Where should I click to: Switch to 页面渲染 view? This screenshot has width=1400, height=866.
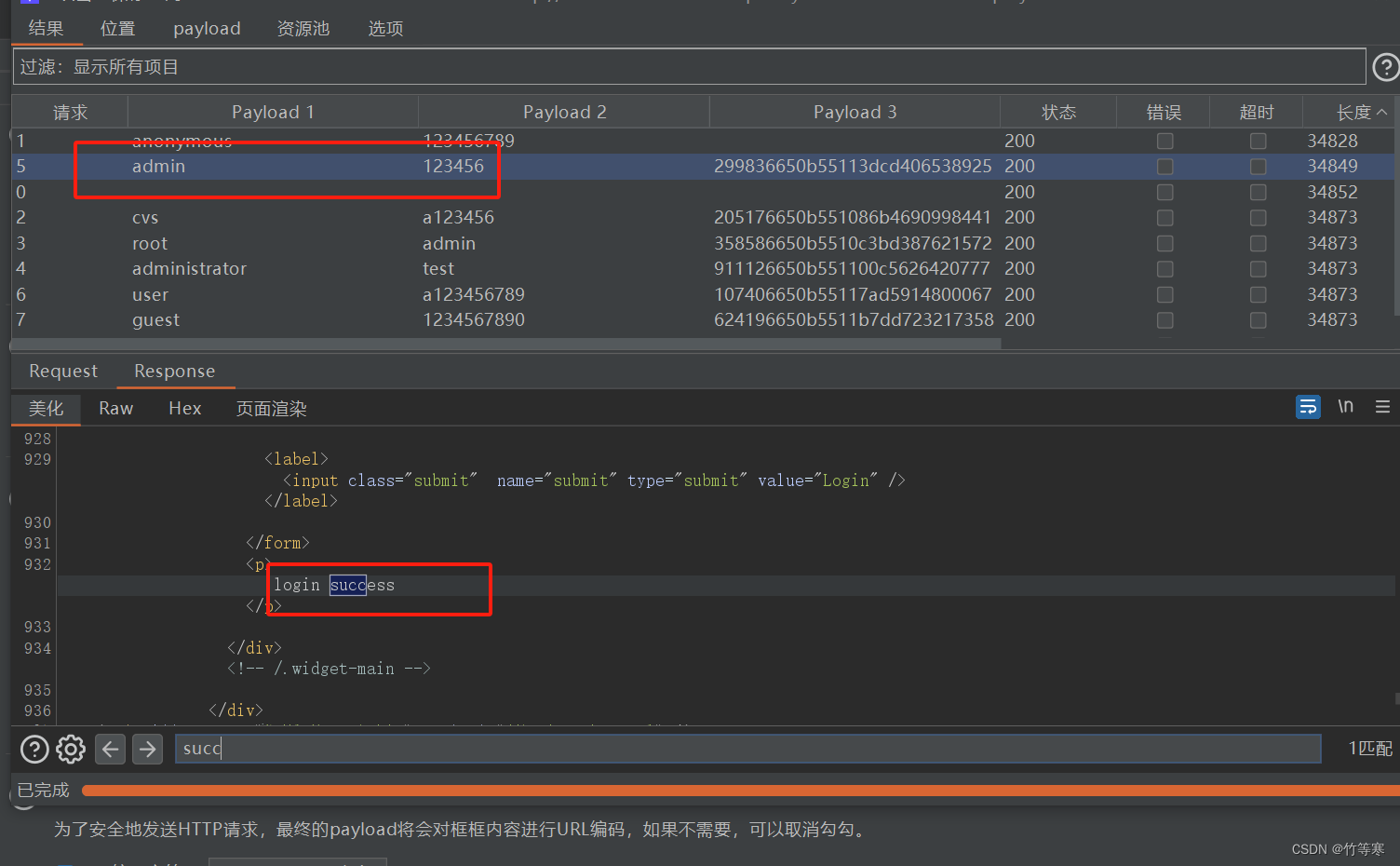pyautogui.click(x=272, y=408)
